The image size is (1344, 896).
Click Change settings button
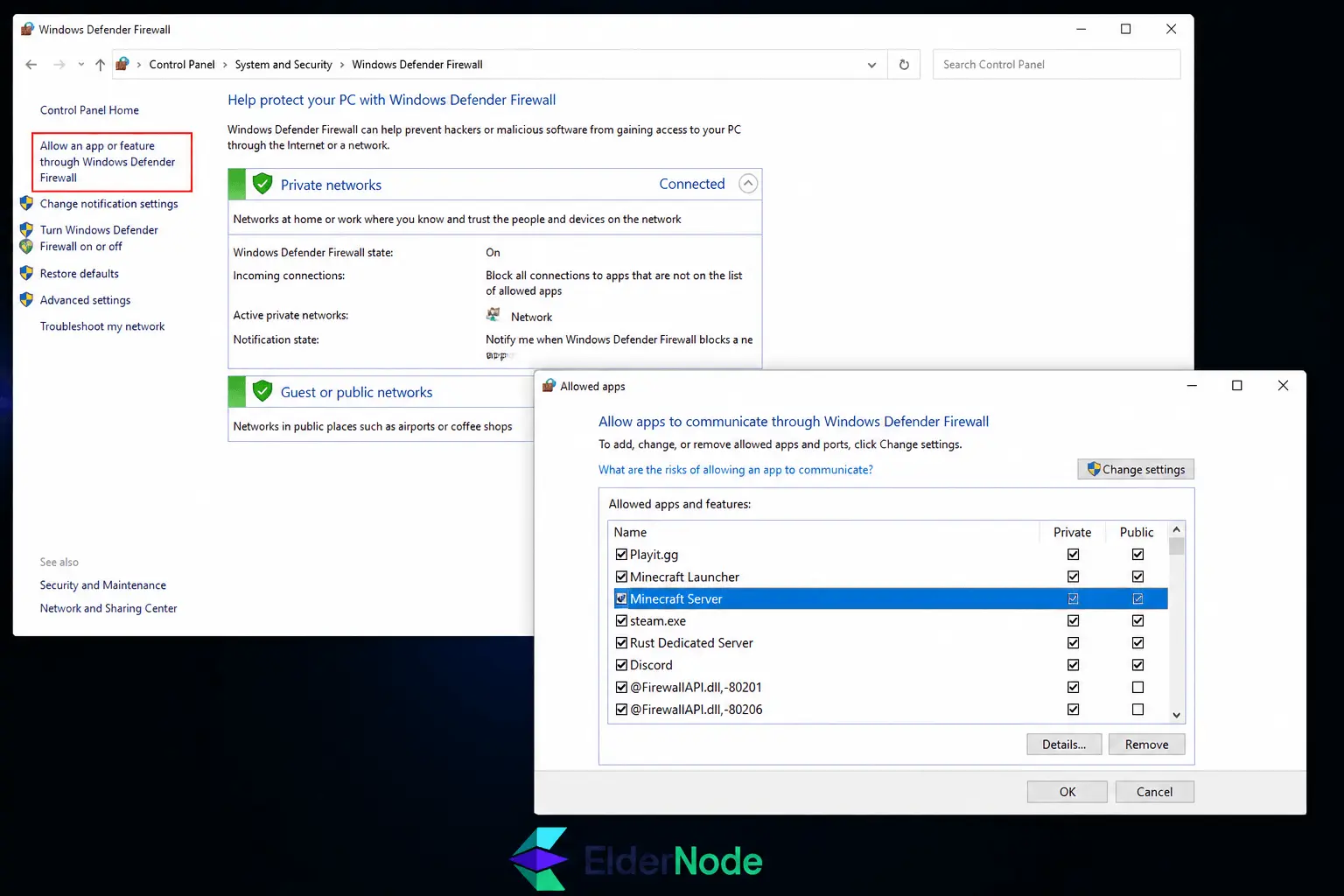click(1136, 470)
